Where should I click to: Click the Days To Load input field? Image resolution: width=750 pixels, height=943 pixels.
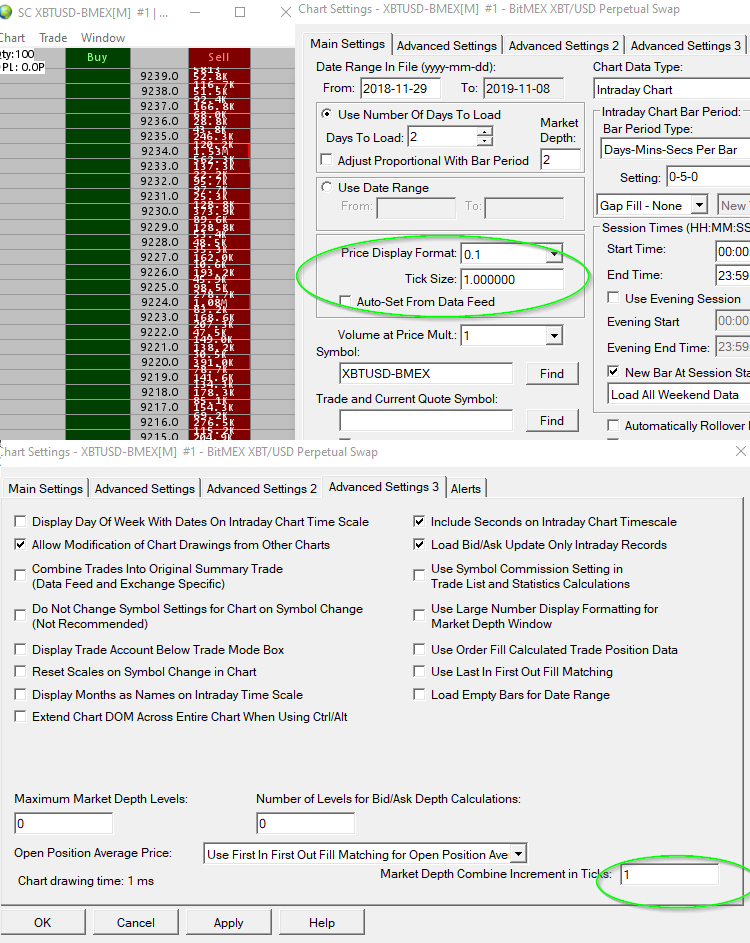click(x=443, y=137)
